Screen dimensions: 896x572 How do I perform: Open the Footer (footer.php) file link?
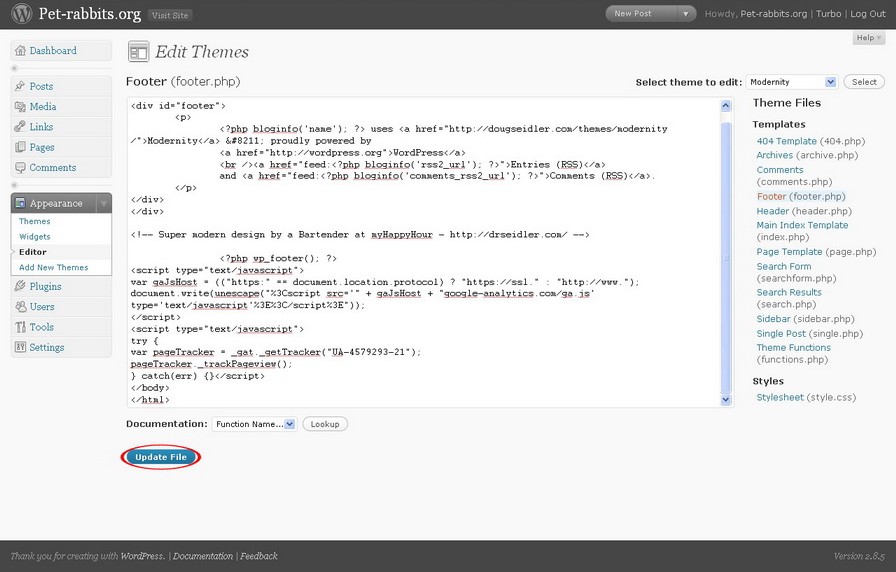point(771,197)
